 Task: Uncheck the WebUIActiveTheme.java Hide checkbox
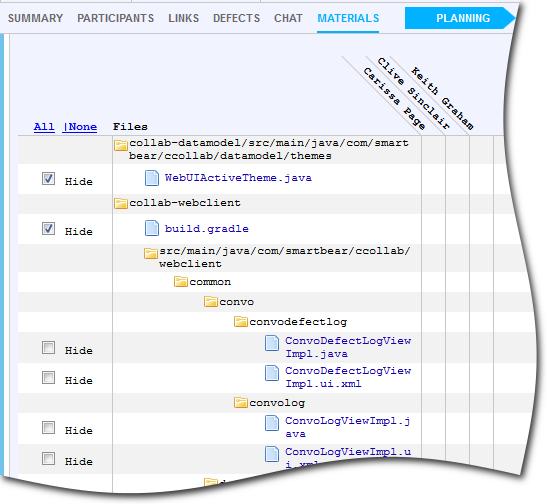coord(48,179)
